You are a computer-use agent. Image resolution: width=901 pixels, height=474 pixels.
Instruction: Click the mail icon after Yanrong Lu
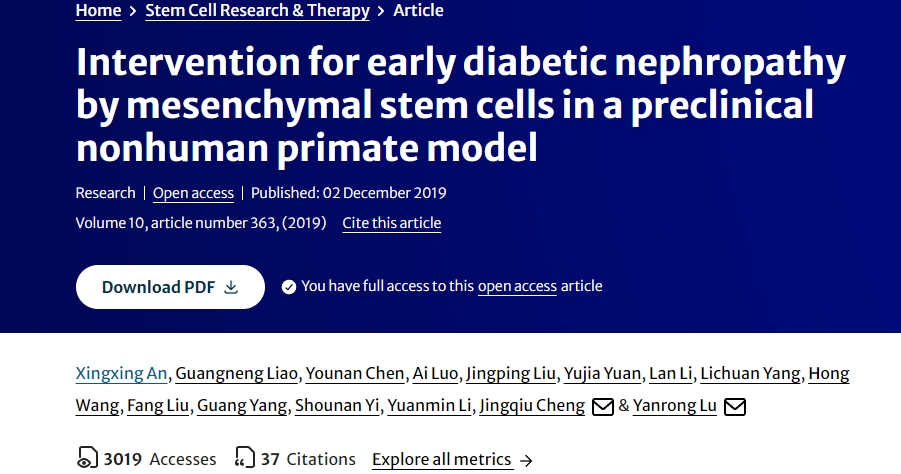[735, 406]
